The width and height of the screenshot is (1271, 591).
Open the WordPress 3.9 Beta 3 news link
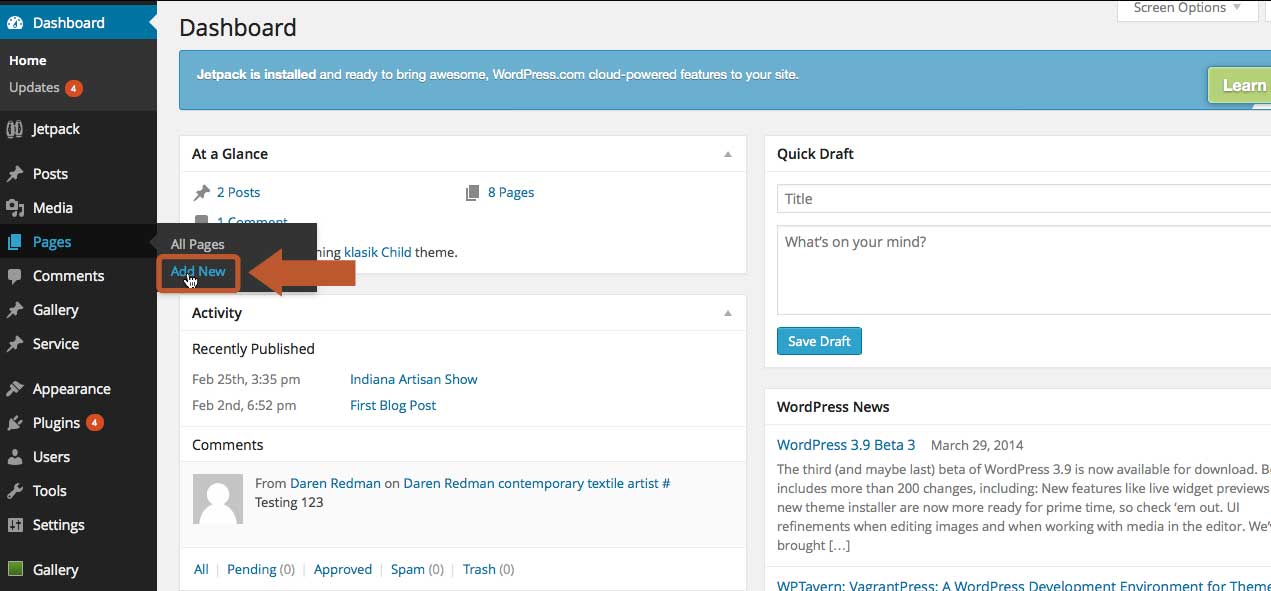(846, 445)
